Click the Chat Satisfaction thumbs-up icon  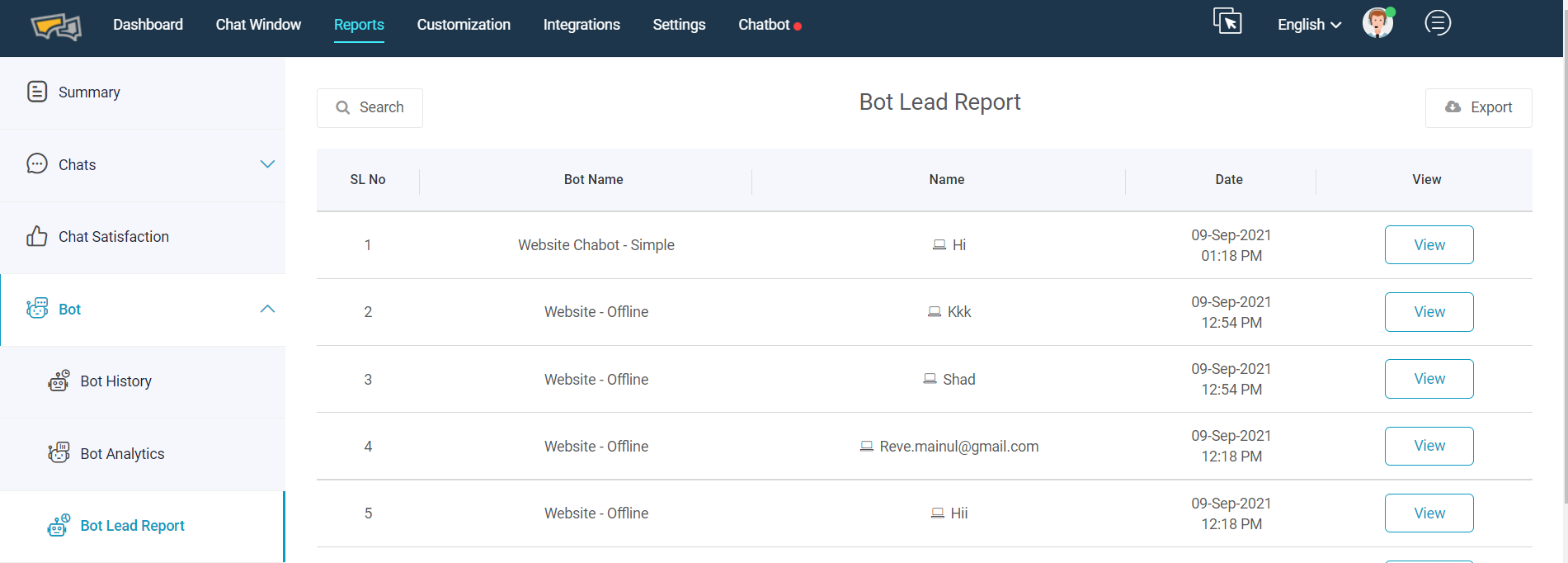click(37, 236)
